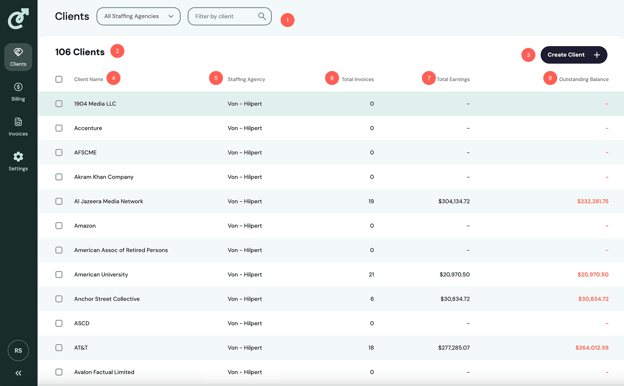The image size is (624, 386).
Task: Click the 106 Clients count heading
Action: pyautogui.click(x=80, y=52)
